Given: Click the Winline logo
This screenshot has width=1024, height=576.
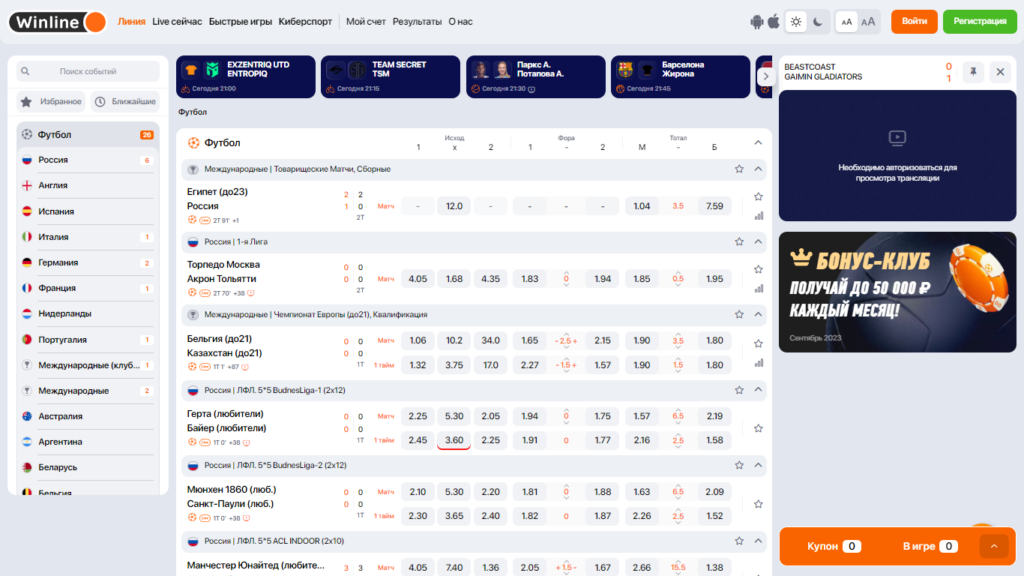Looking at the screenshot, I should [x=57, y=22].
